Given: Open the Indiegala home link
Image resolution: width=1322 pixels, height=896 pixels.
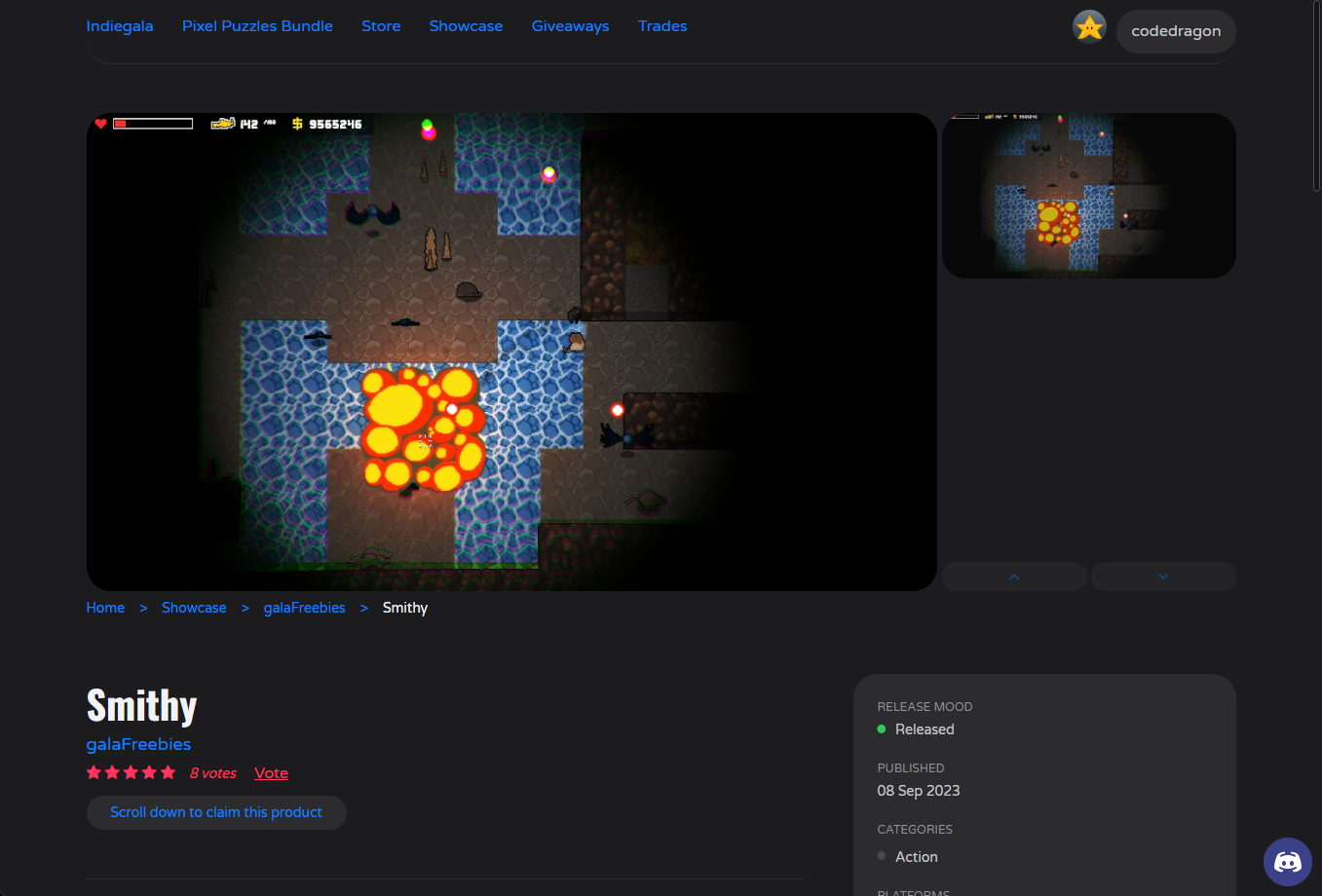Looking at the screenshot, I should point(119,26).
